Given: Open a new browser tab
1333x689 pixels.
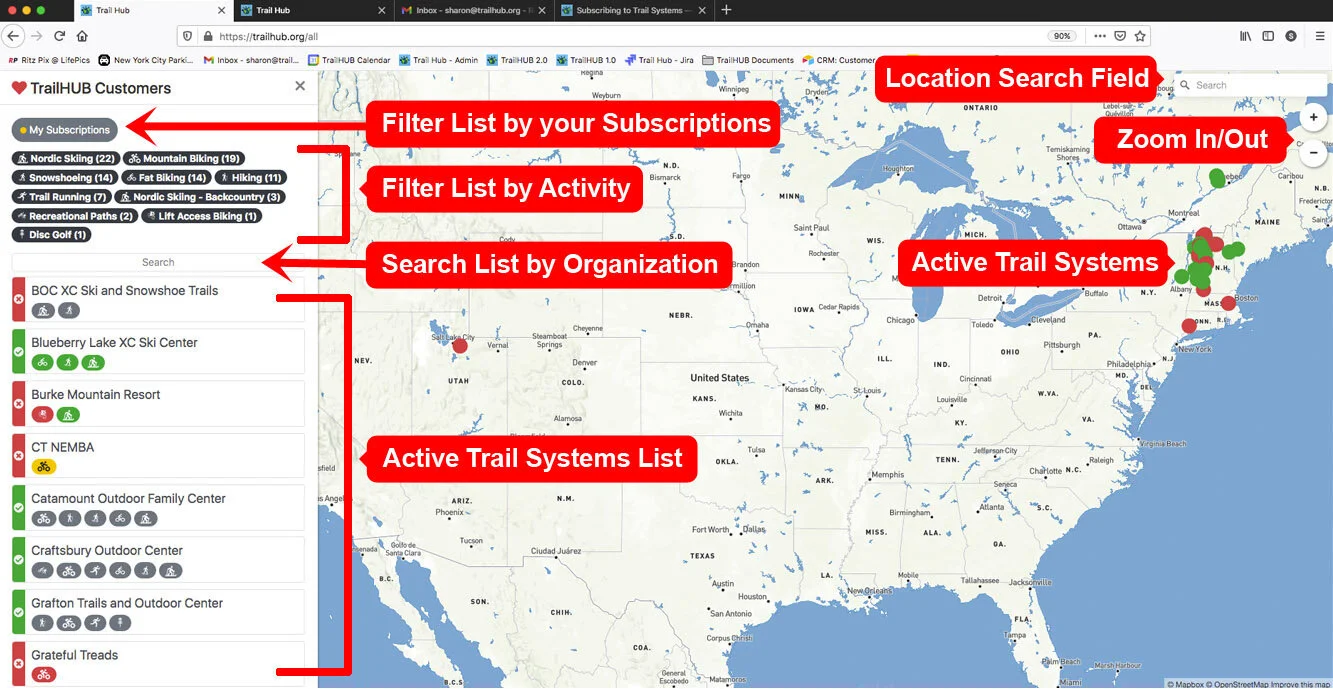Looking at the screenshot, I should point(726,10).
